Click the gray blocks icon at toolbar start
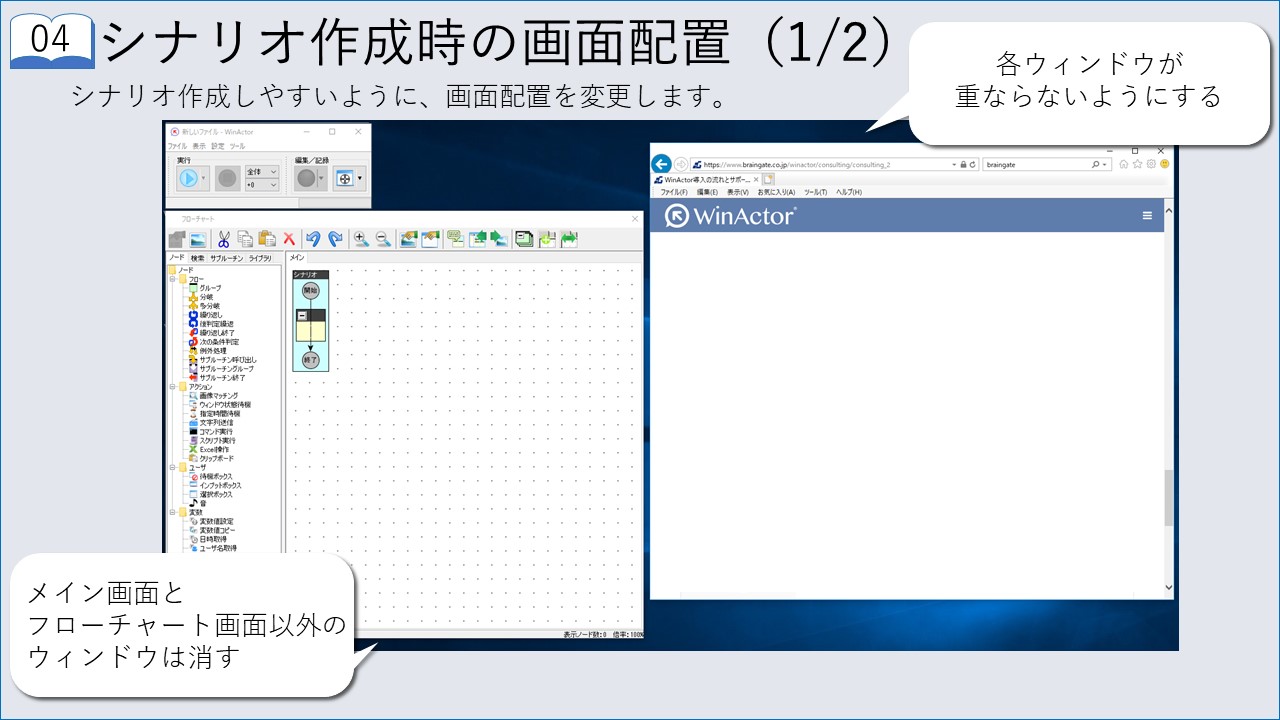 tap(177, 239)
